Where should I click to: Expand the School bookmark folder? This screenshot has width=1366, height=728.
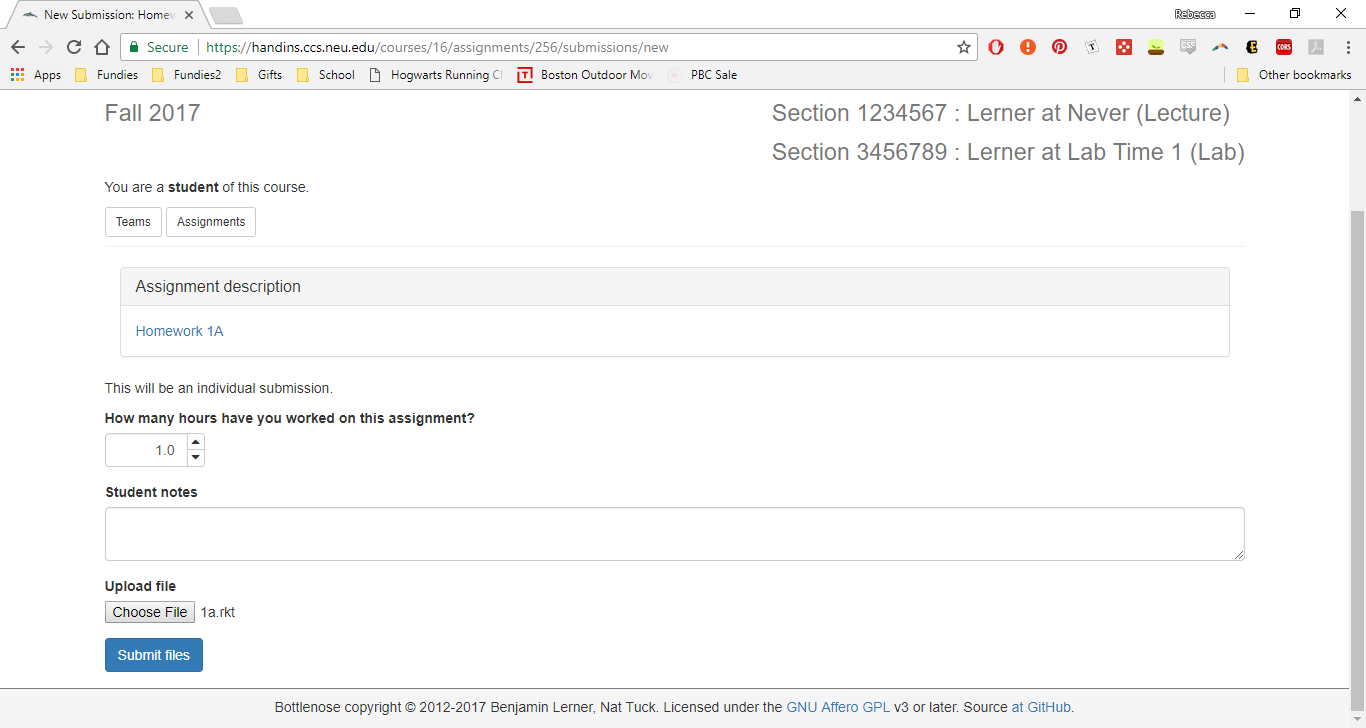(326, 75)
